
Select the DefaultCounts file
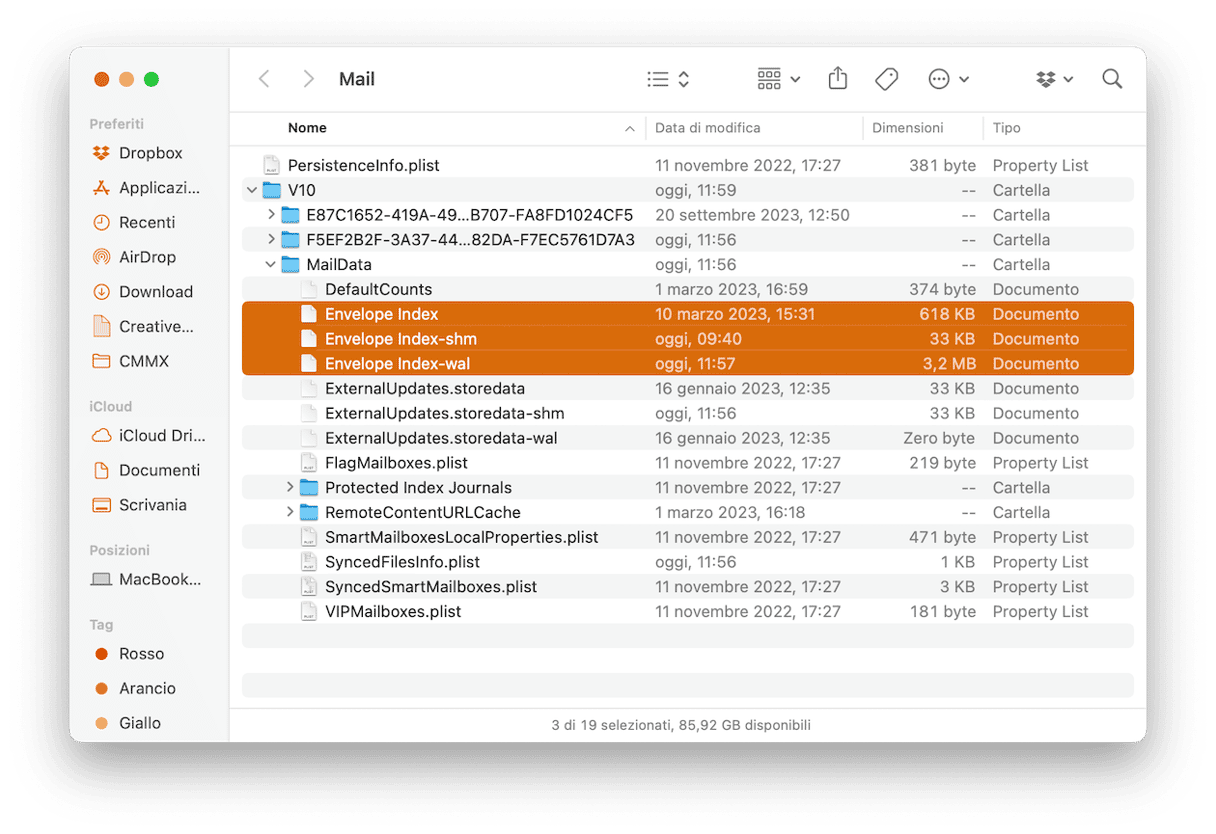(x=688, y=289)
